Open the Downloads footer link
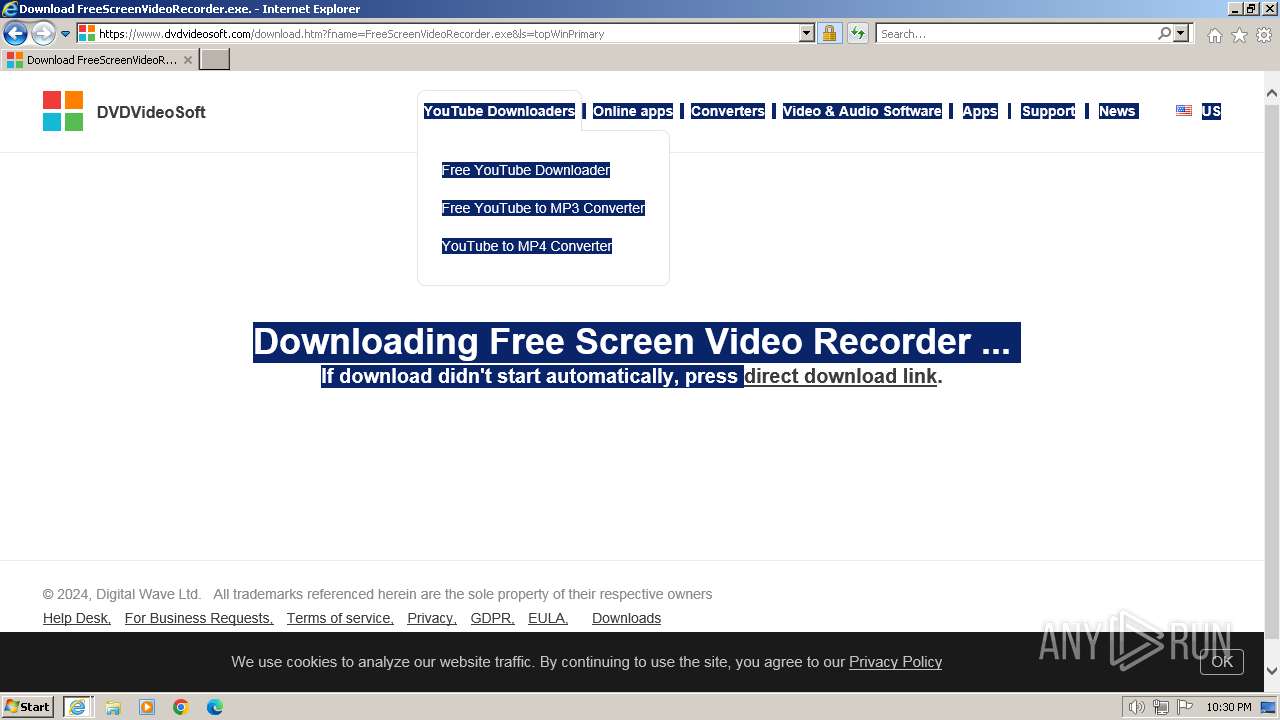Image resolution: width=1280 pixels, height=720 pixels. [626, 618]
